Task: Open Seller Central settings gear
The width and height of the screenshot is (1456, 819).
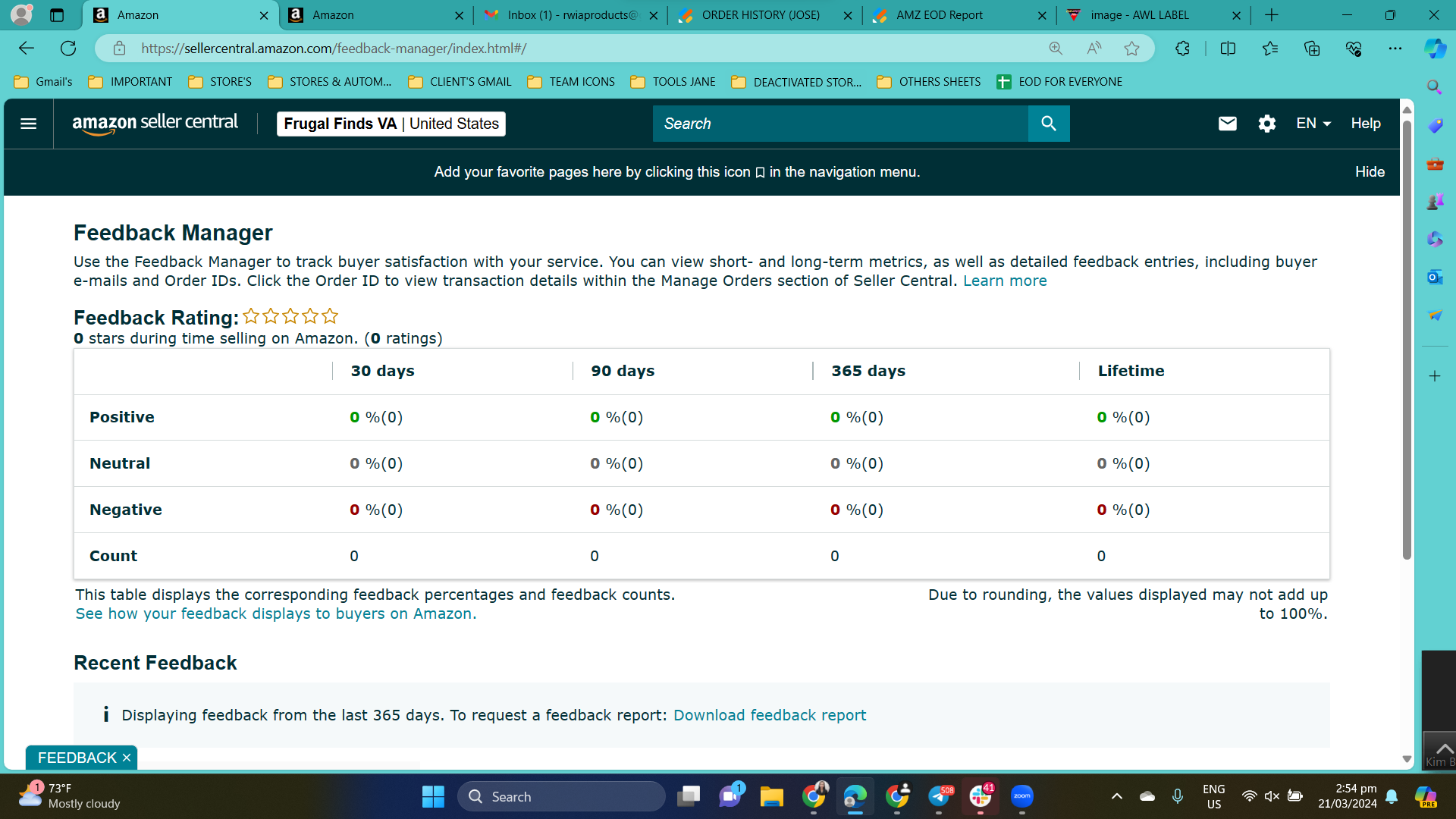Action: click(1267, 124)
